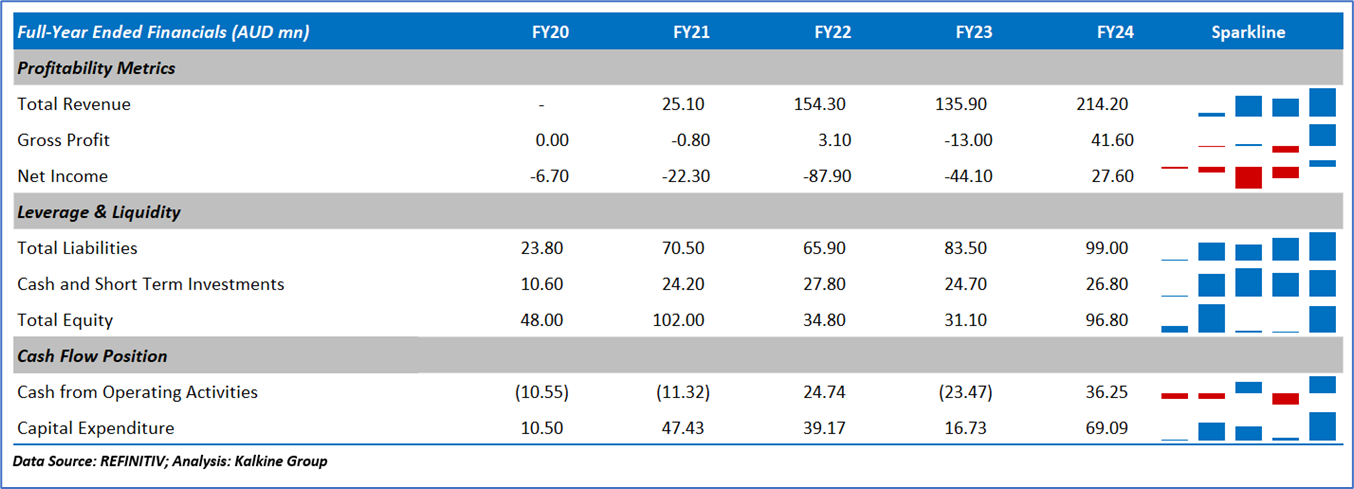This screenshot has width=1354, height=489.
Task: Select the Cash from Operating Activities sparkline
Action: point(1248,392)
